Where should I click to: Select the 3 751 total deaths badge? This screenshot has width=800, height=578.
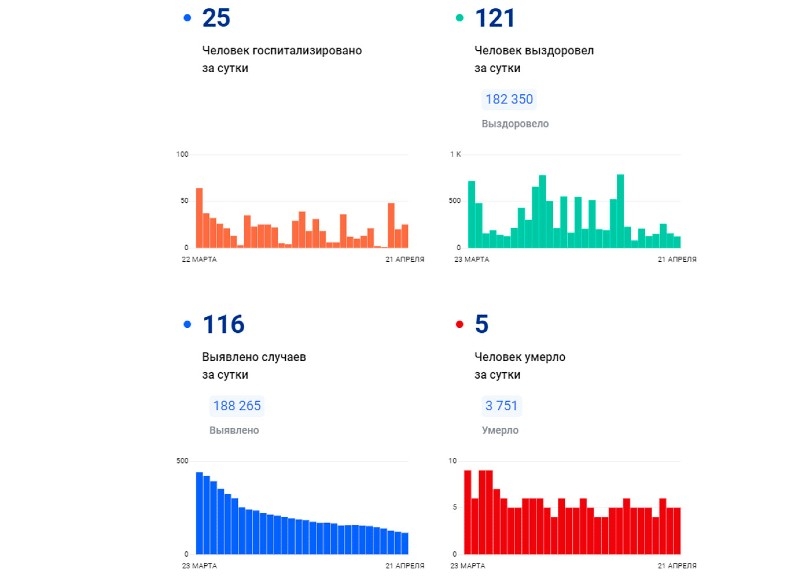click(x=501, y=406)
